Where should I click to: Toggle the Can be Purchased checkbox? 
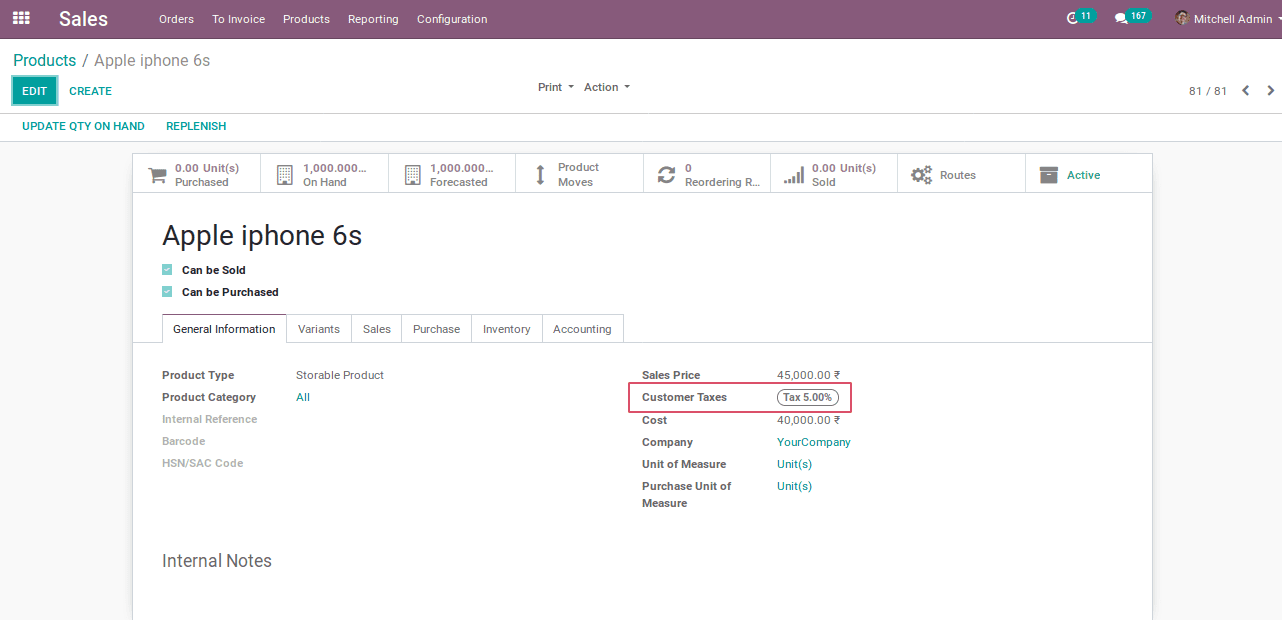tap(167, 292)
